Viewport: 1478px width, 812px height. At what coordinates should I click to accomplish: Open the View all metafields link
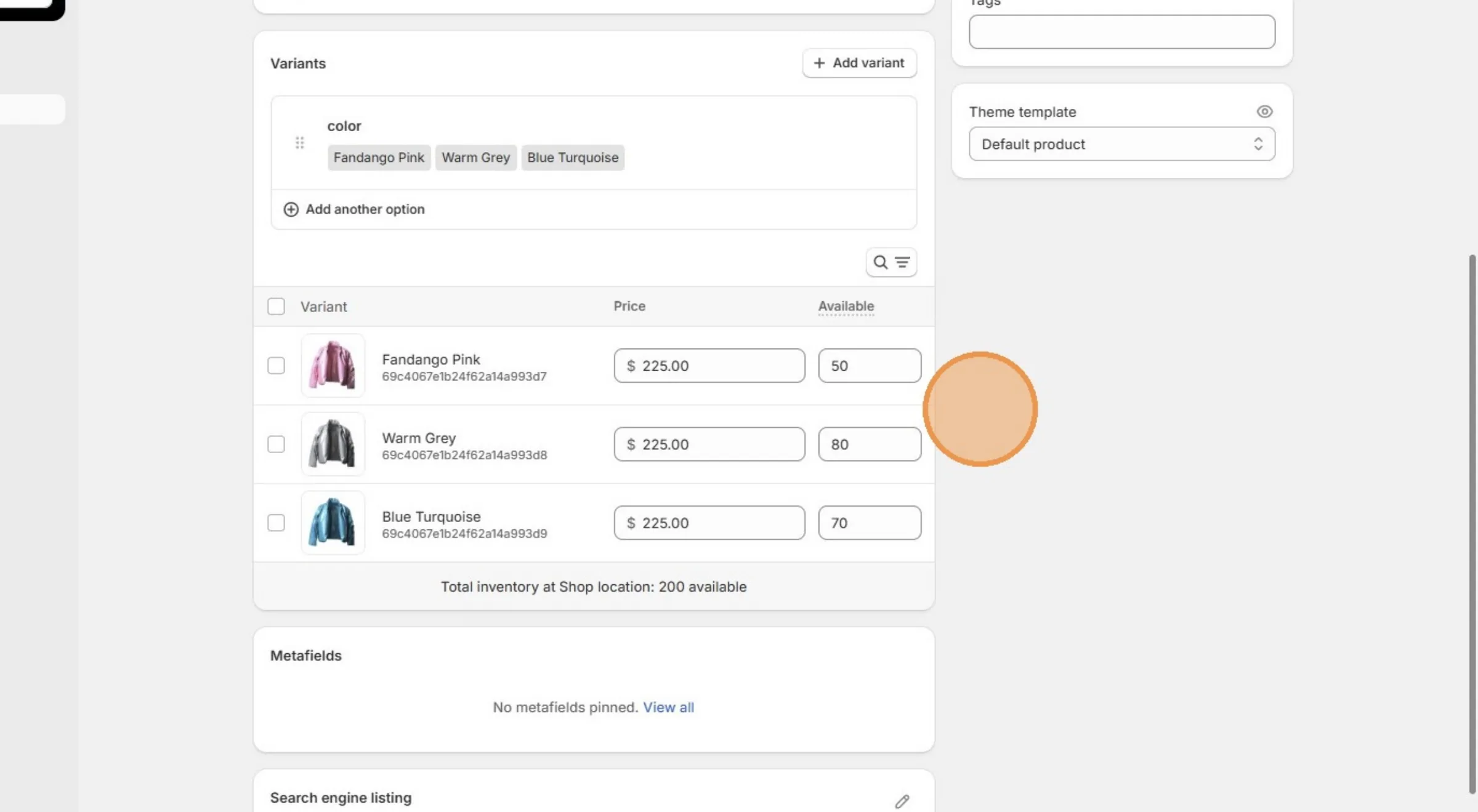(668, 707)
